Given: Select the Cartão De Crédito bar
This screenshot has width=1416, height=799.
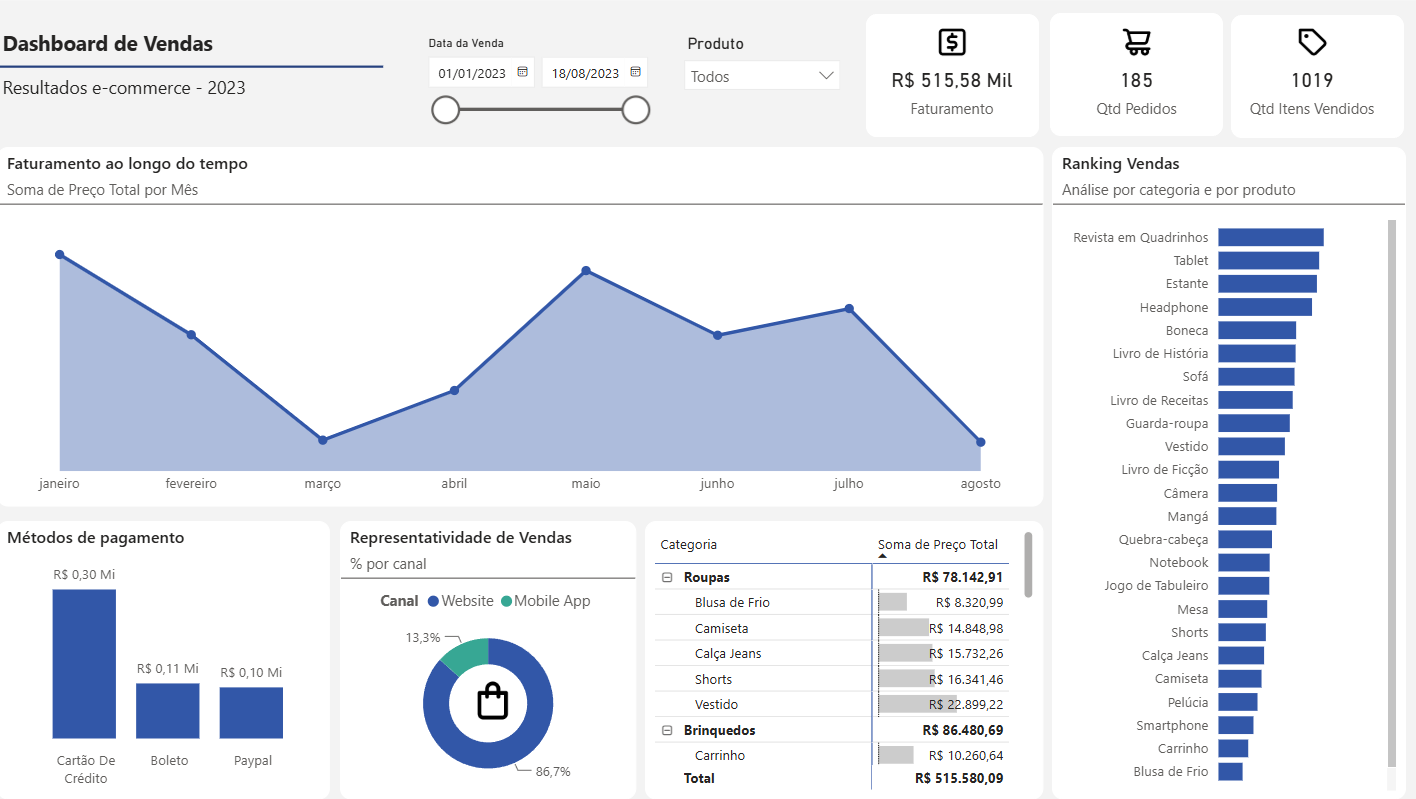Looking at the screenshot, I should coord(84,664).
